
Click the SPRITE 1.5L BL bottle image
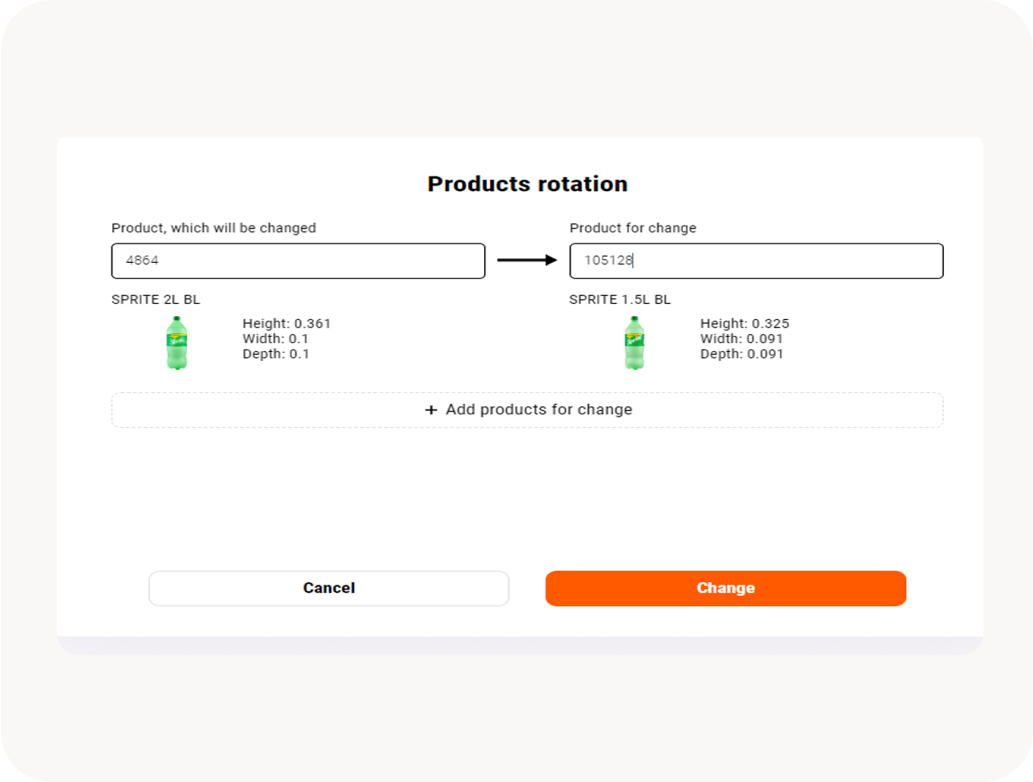634,343
